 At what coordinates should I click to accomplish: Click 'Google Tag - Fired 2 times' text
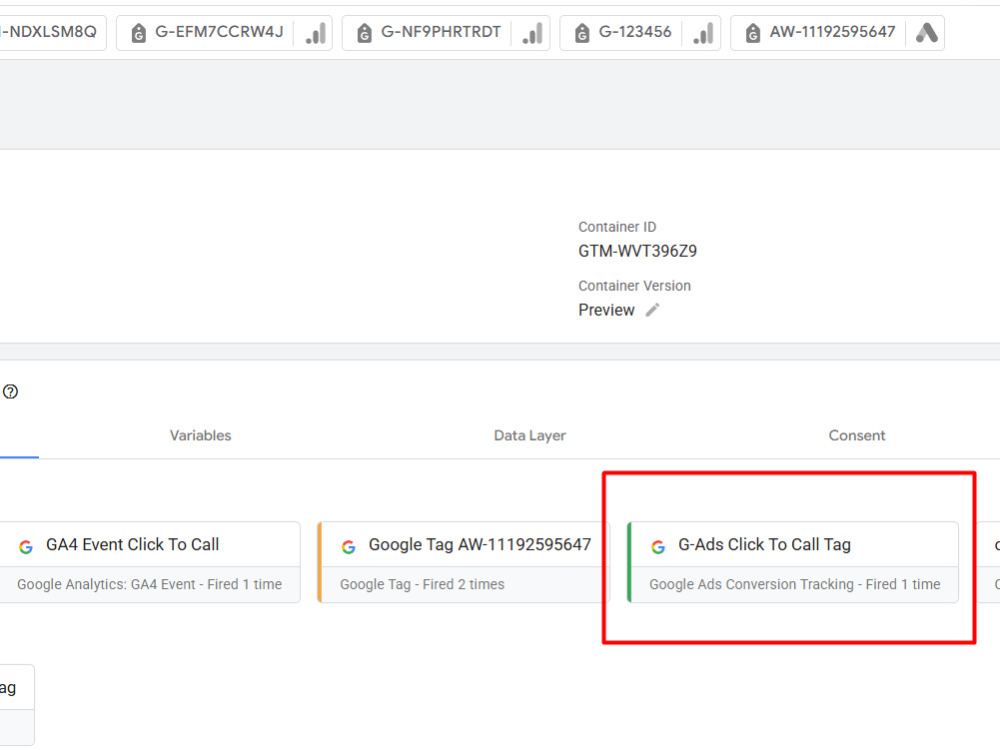[422, 584]
